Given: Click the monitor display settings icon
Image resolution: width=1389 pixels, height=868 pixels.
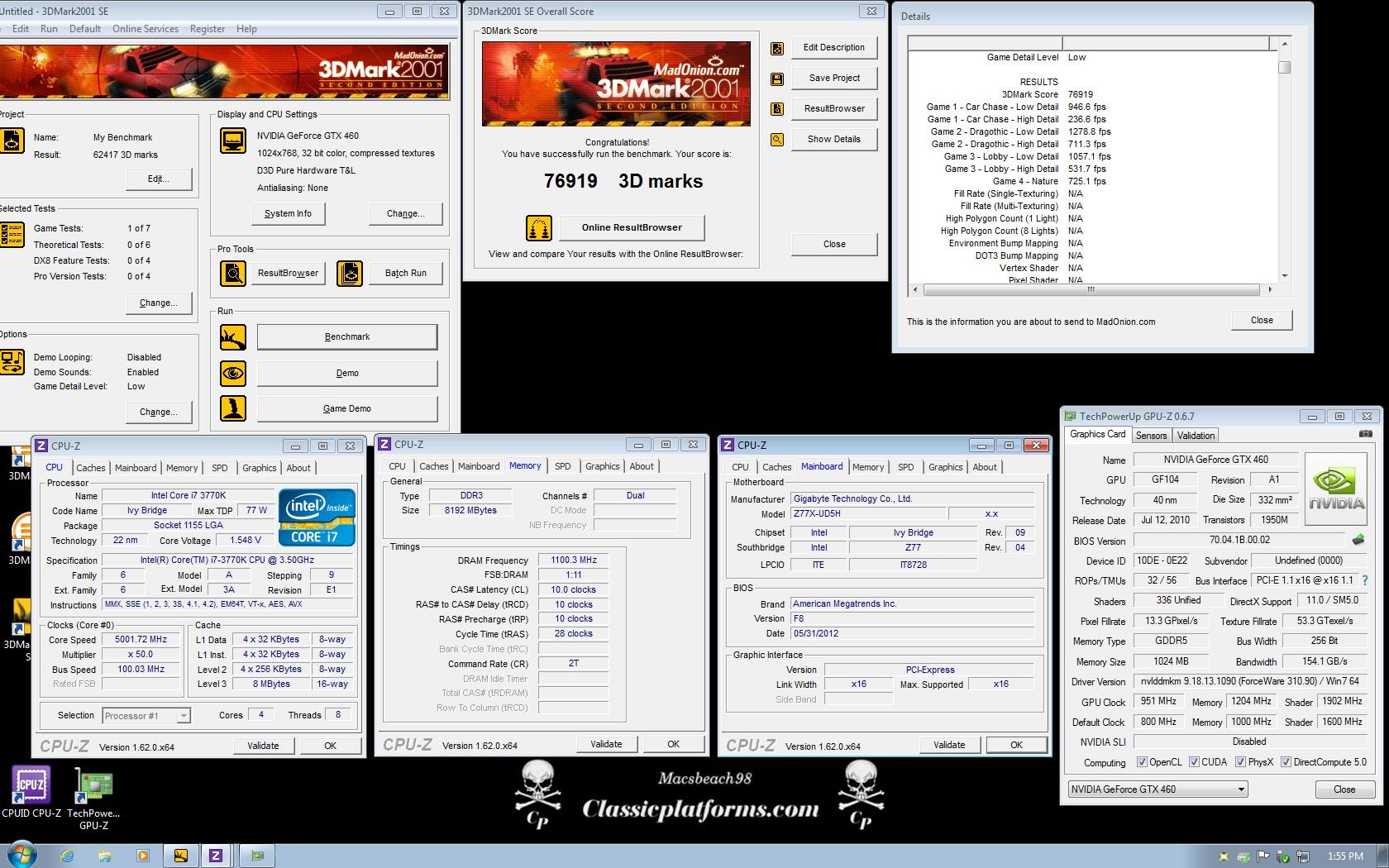Looking at the screenshot, I should tap(233, 141).
